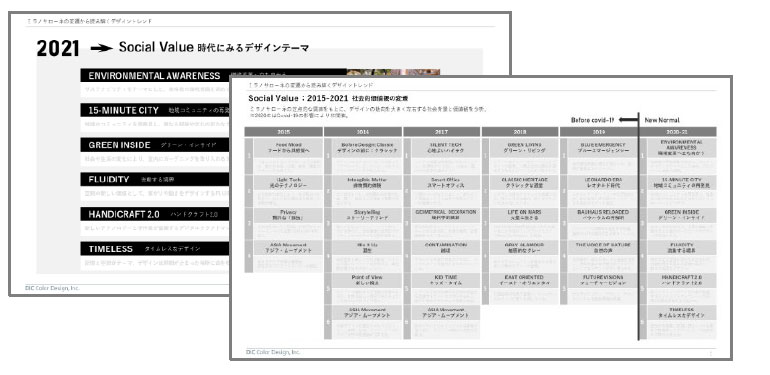Click the KID TIME cell

pos(445,280)
